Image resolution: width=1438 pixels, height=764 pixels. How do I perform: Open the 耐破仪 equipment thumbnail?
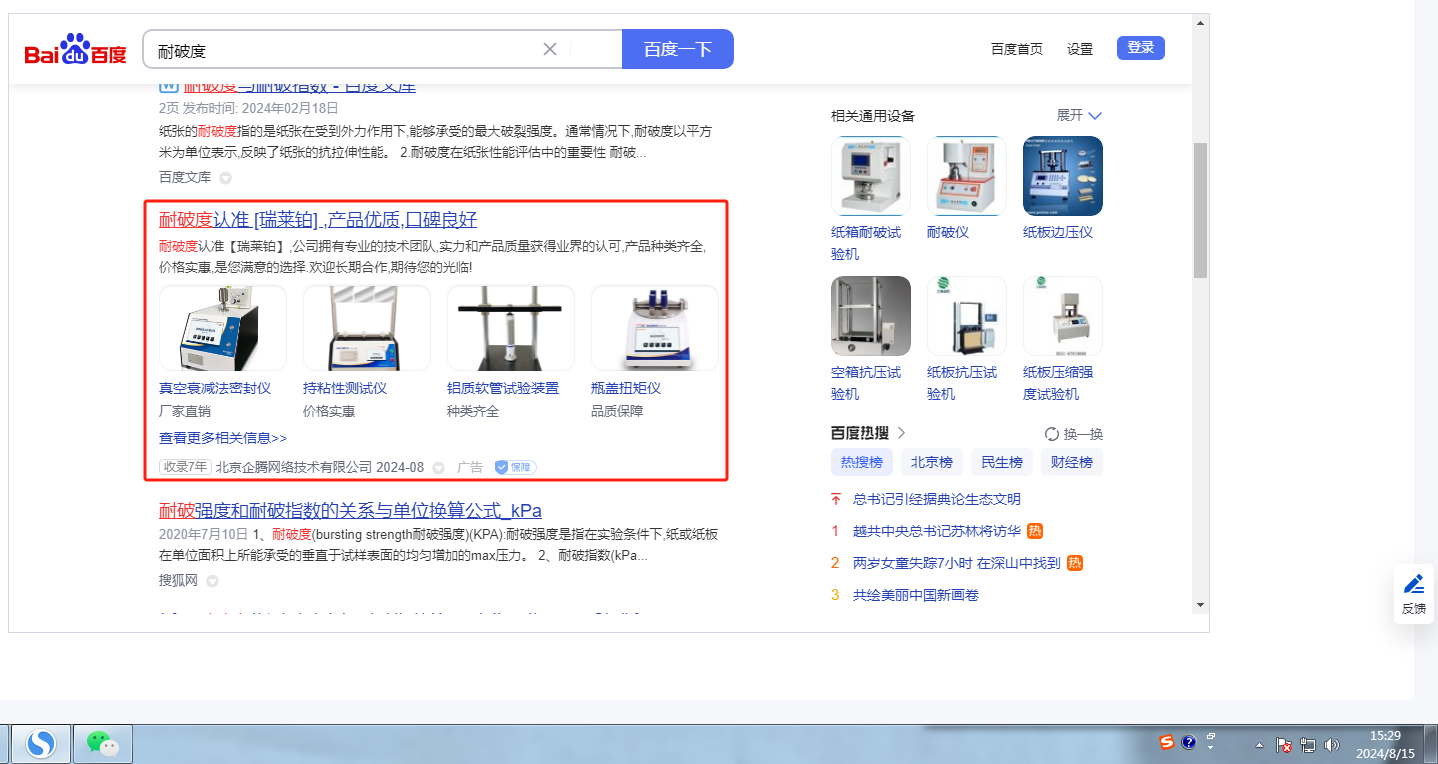pos(967,176)
